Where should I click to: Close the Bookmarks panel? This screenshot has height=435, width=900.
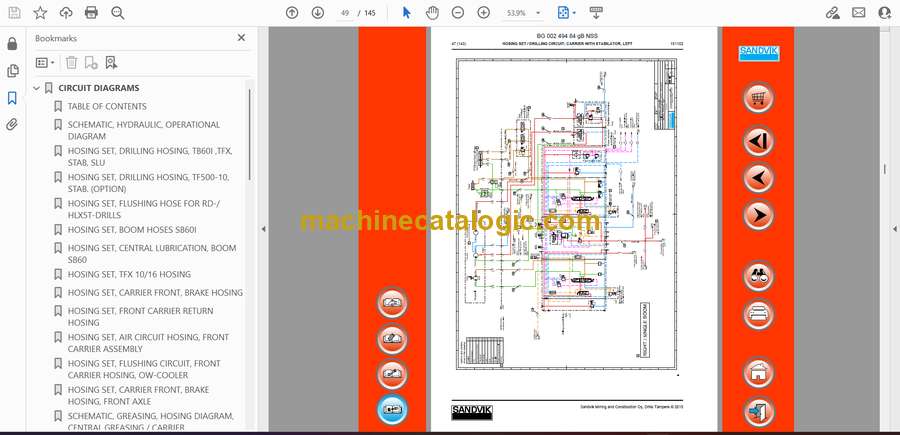(x=241, y=38)
